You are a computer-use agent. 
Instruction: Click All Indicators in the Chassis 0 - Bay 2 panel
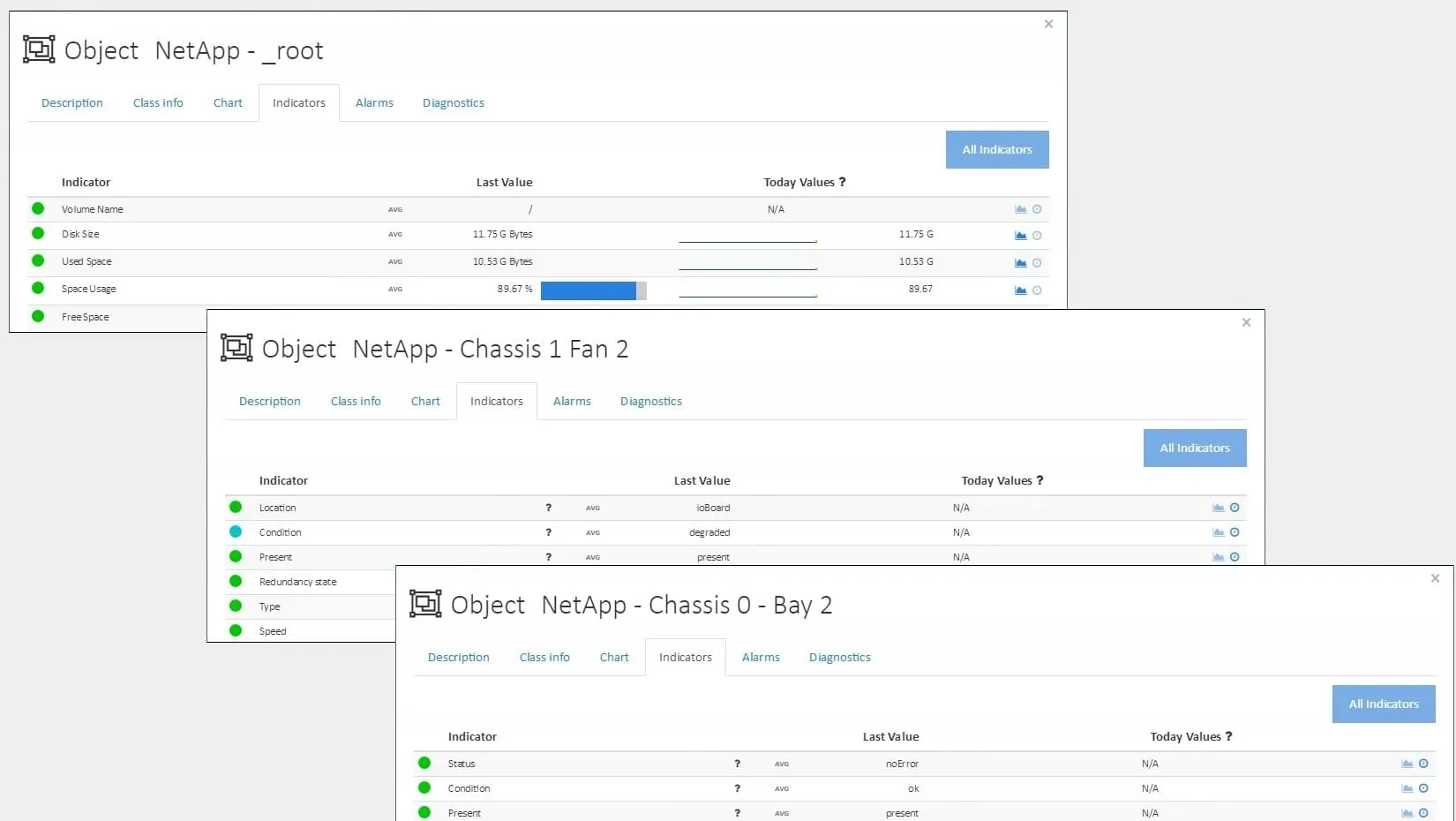pyautogui.click(x=1383, y=704)
